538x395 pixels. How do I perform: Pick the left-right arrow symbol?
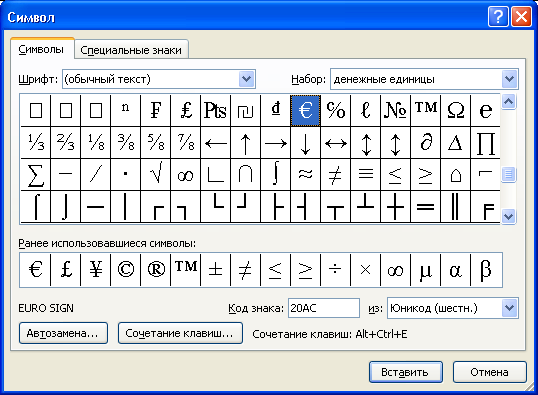(x=336, y=142)
